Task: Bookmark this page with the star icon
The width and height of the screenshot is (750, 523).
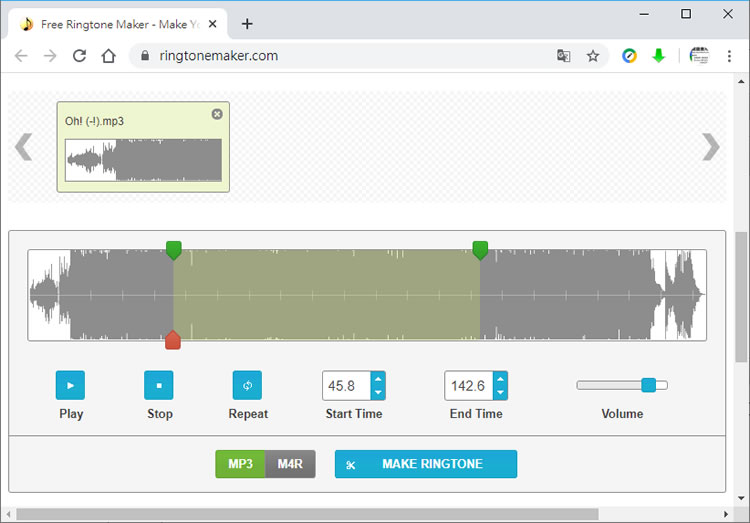Action: tap(593, 56)
